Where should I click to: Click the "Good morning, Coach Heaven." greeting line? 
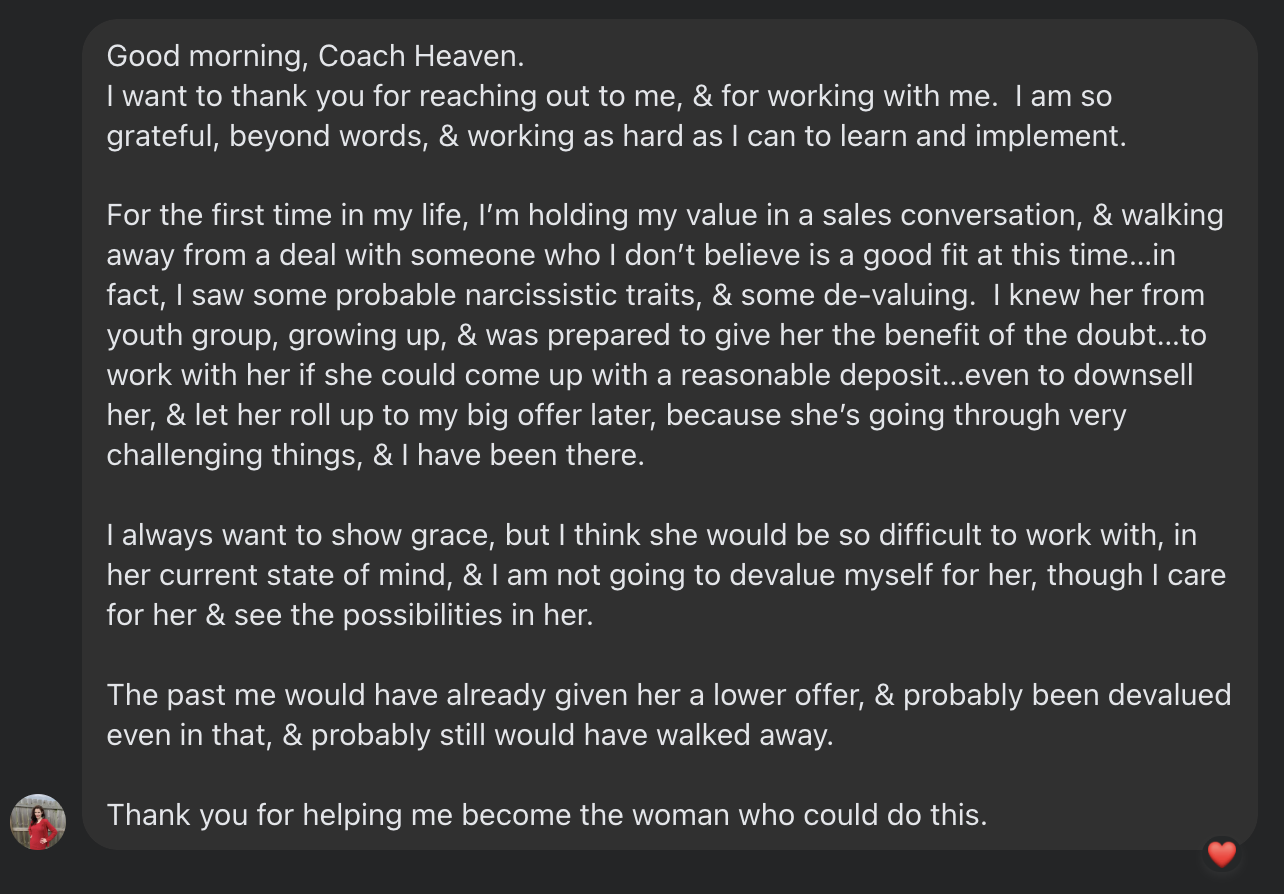(x=315, y=56)
